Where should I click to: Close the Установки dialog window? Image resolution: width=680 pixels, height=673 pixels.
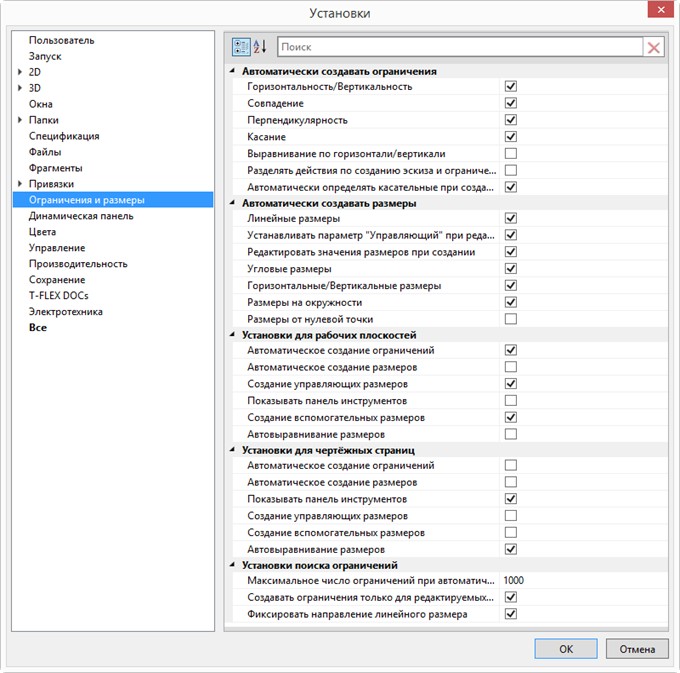(660, 10)
